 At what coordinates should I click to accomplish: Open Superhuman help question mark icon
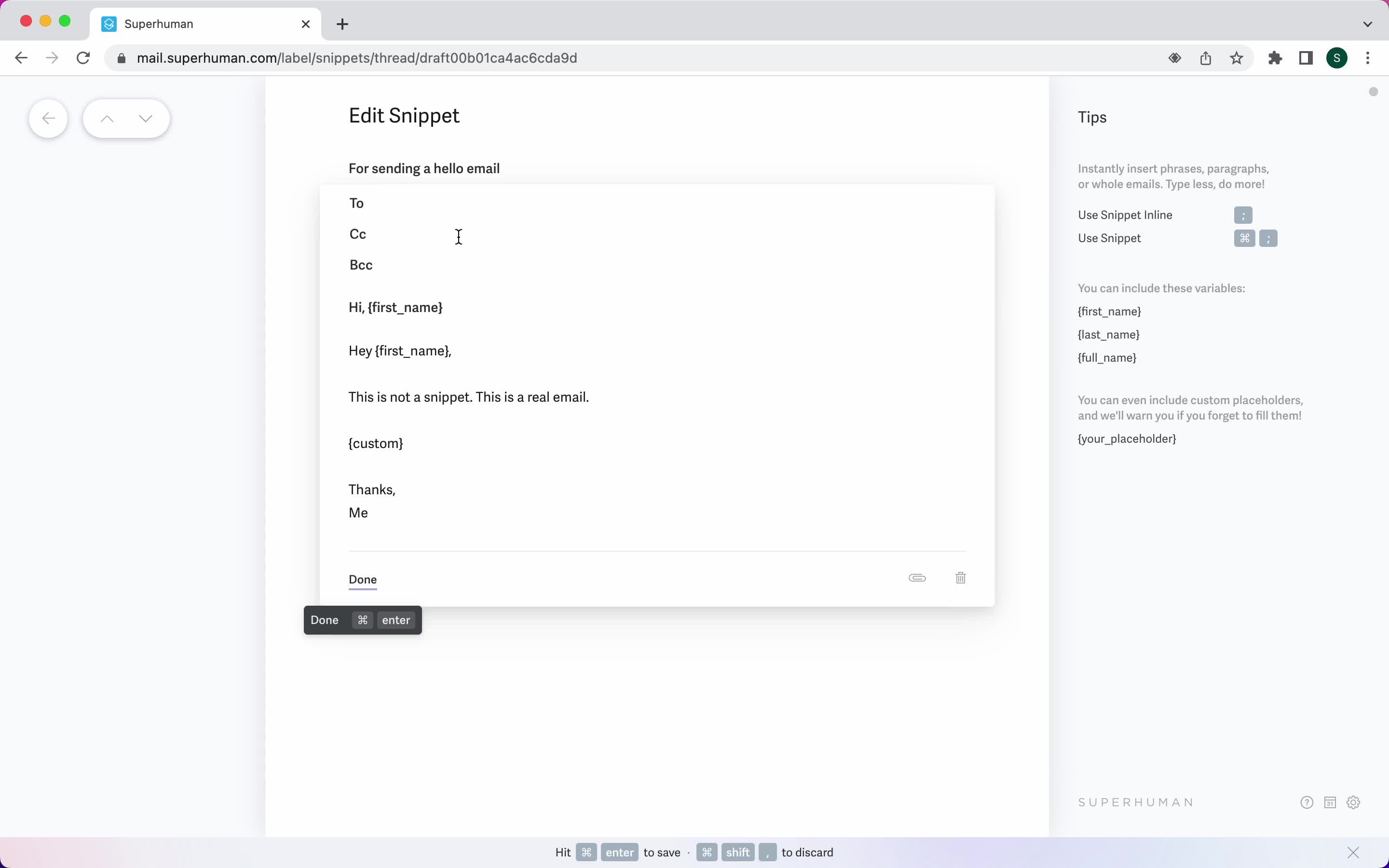coord(1307,802)
